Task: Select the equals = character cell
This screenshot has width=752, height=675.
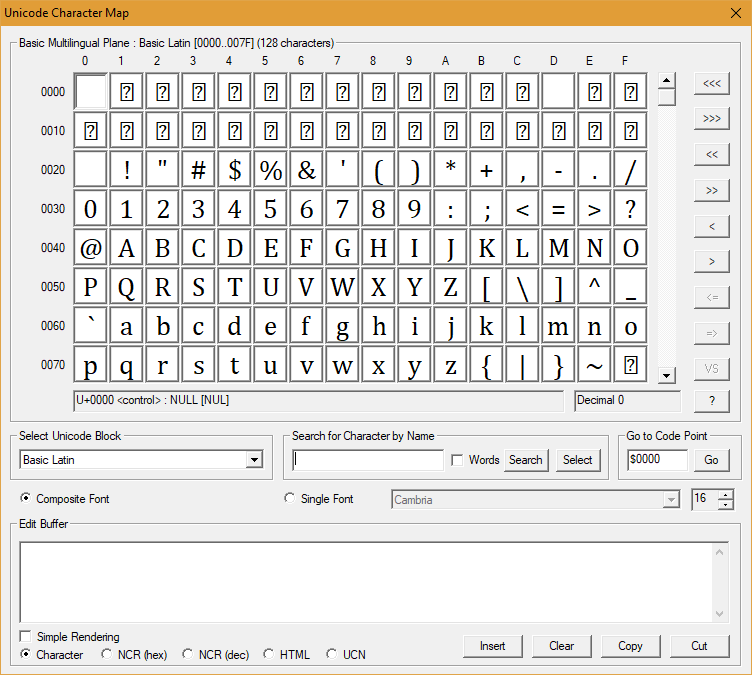Action: tap(558, 209)
